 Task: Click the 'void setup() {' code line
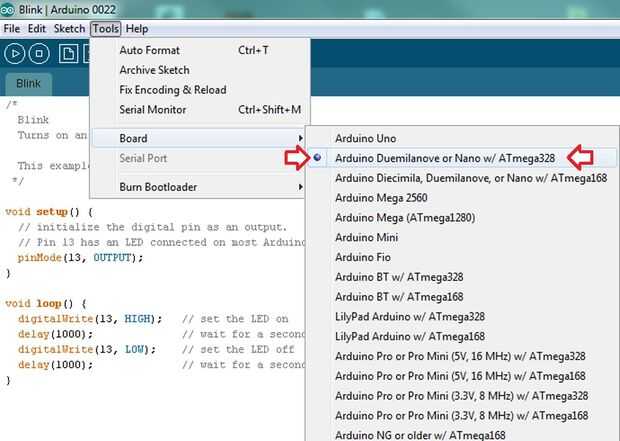pos(49,212)
